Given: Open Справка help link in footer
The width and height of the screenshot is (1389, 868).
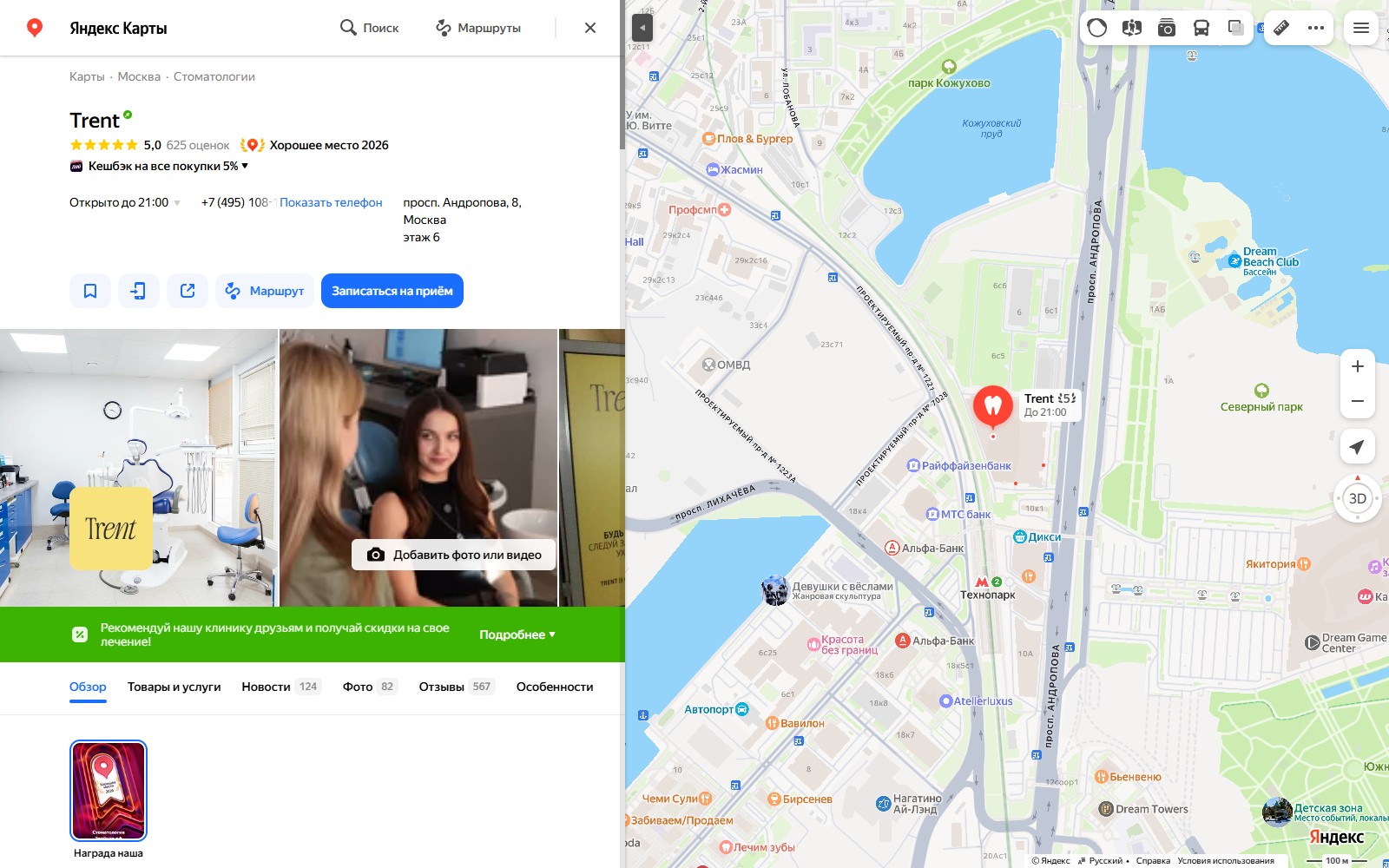Looking at the screenshot, I should pos(1153,861).
